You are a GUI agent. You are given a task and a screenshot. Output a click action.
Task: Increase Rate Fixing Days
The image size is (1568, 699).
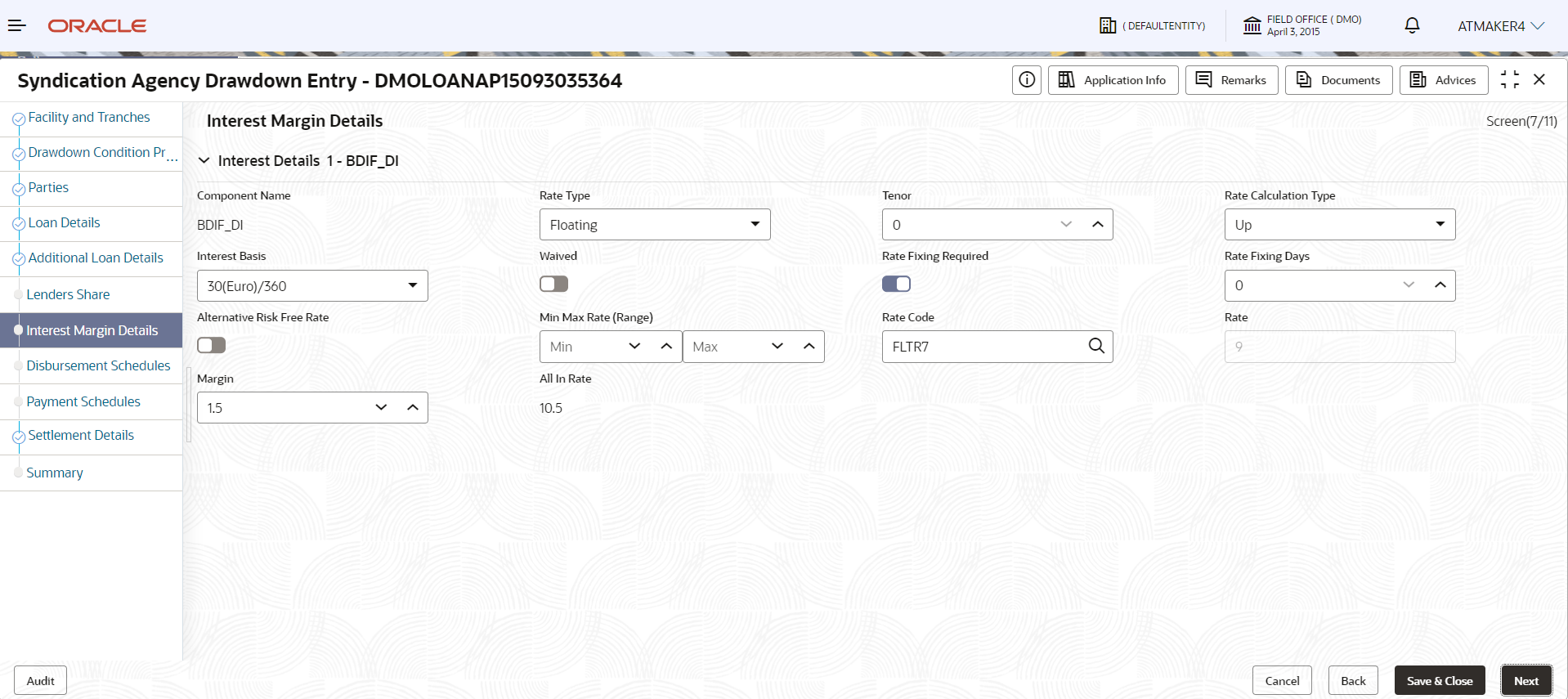coord(1440,285)
